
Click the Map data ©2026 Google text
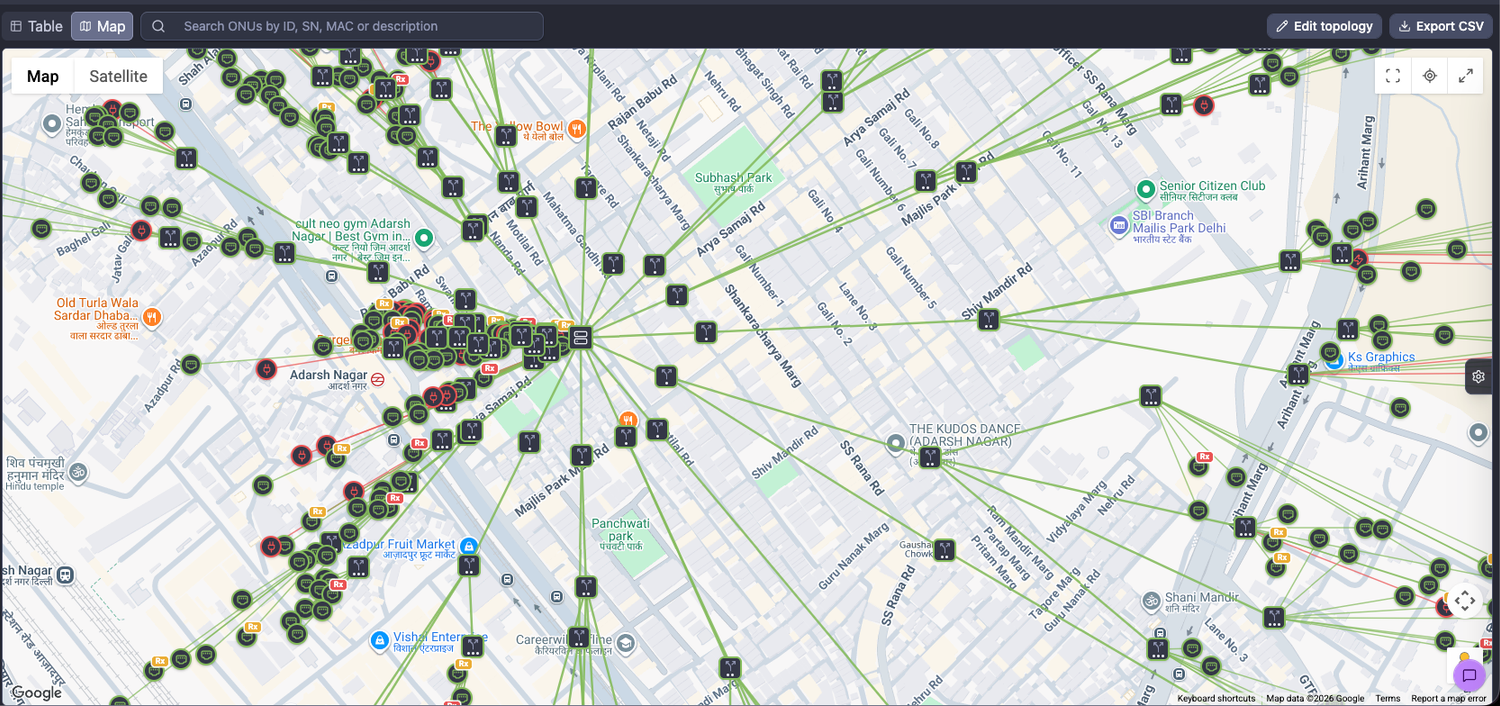[x=1315, y=698]
